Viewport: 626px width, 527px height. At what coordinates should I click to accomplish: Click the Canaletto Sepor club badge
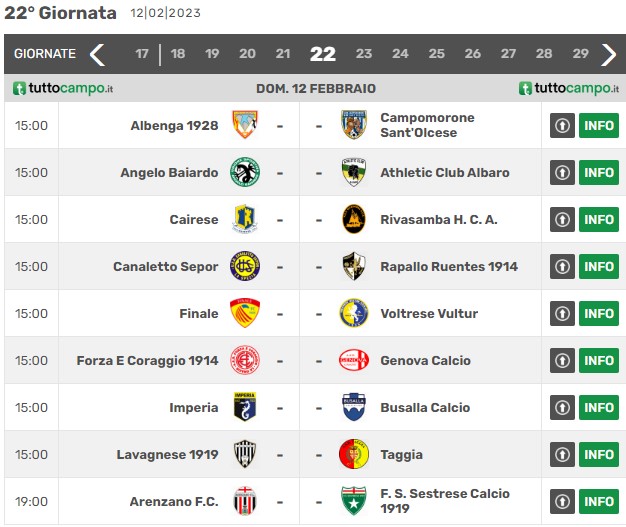pyautogui.click(x=245, y=266)
